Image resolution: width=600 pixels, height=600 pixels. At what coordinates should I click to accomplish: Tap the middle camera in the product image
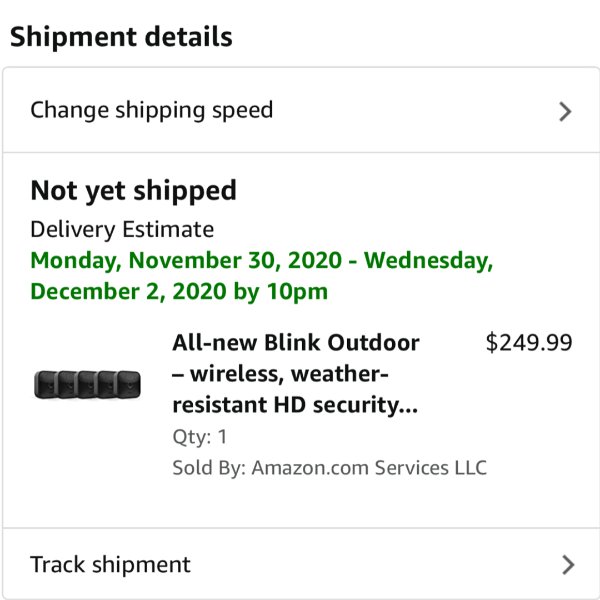click(x=87, y=384)
